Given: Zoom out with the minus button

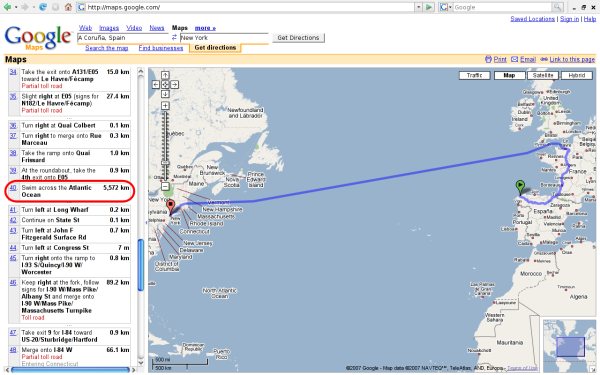Looking at the screenshot, I should pyautogui.click(x=165, y=187).
